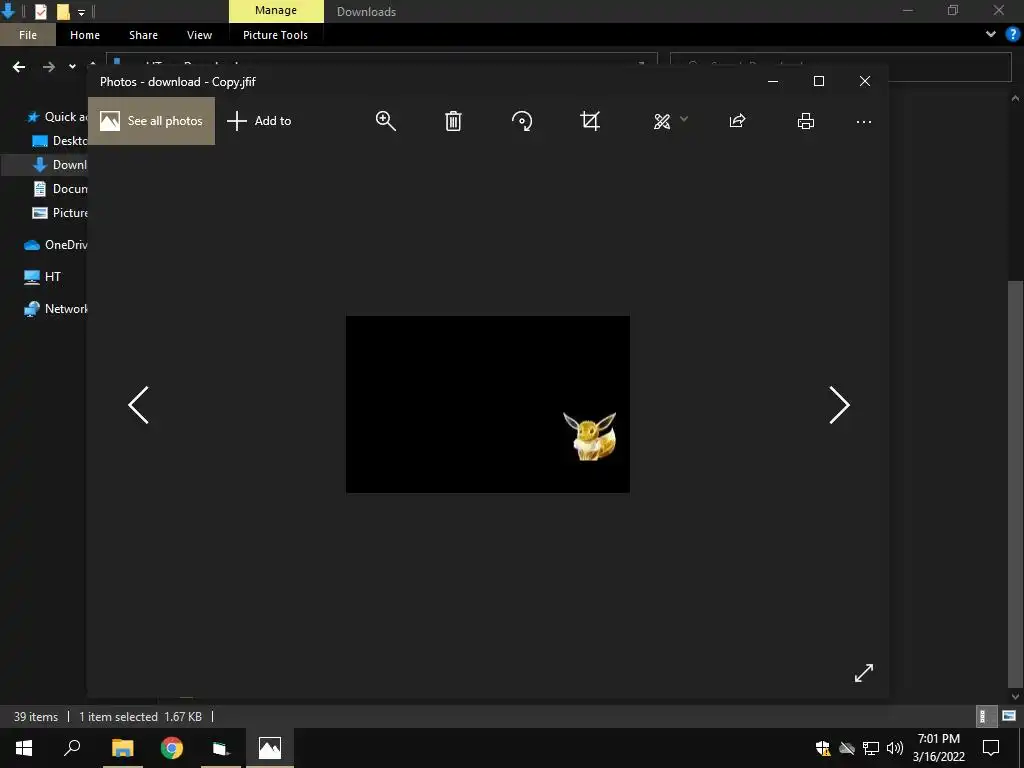Select HT computer in navigation pane
Image resolution: width=1024 pixels, height=768 pixels.
pyautogui.click(x=42, y=277)
